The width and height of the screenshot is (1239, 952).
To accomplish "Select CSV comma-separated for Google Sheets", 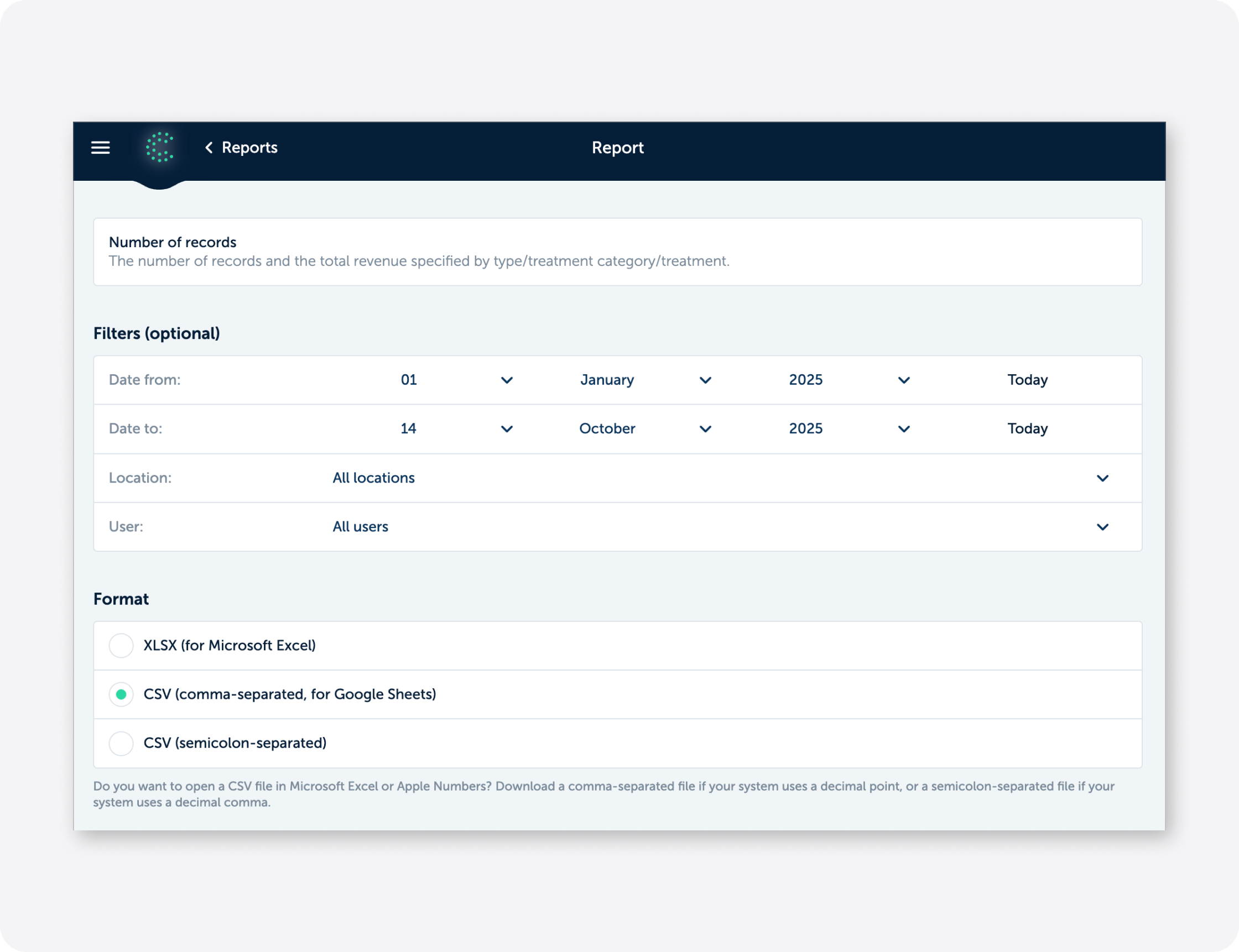I will tap(121, 694).
